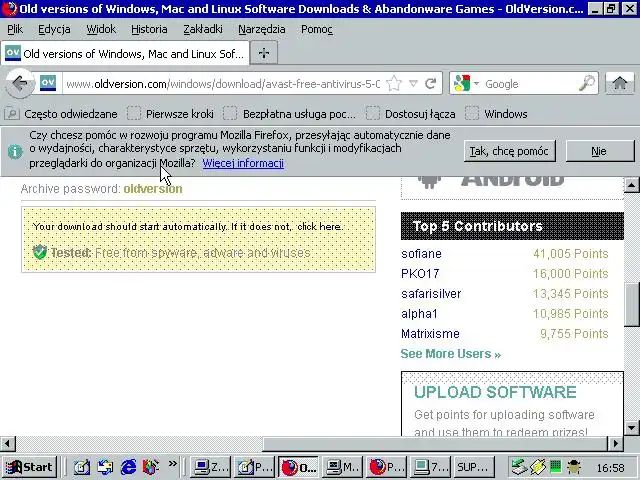Screen dimensions: 640x480
Task: Open the Historia menu
Action: [149, 29]
